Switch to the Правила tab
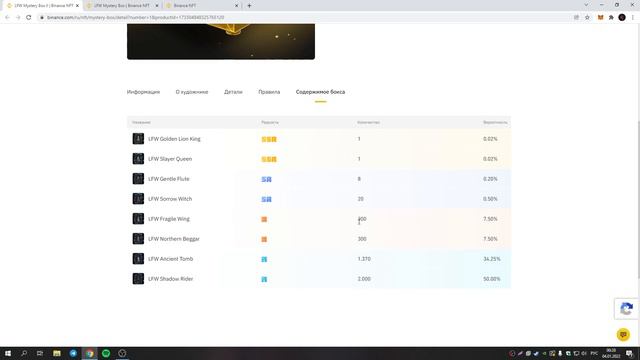The image size is (640, 360). [x=269, y=92]
